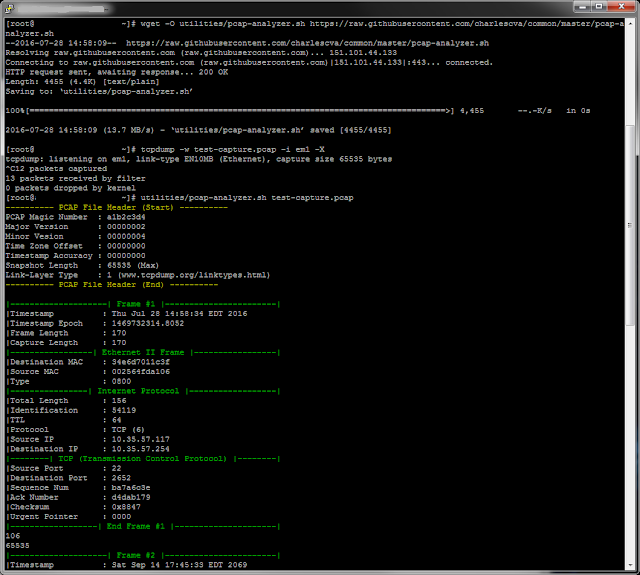Minimize the terminal window
Image resolution: width=640 pixels, height=575 pixels.
(x=582, y=7)
